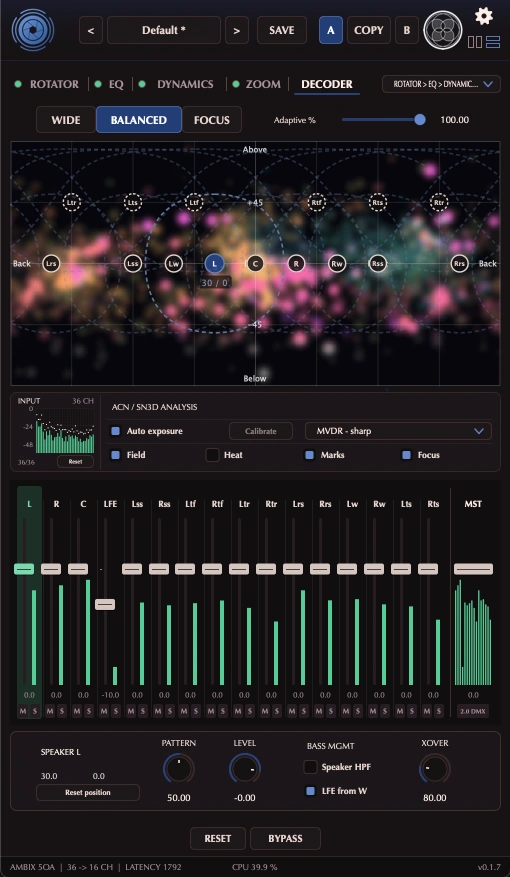The image size is (510, 877).
Task: Open the DECODER tab
Action: [327, 84]
